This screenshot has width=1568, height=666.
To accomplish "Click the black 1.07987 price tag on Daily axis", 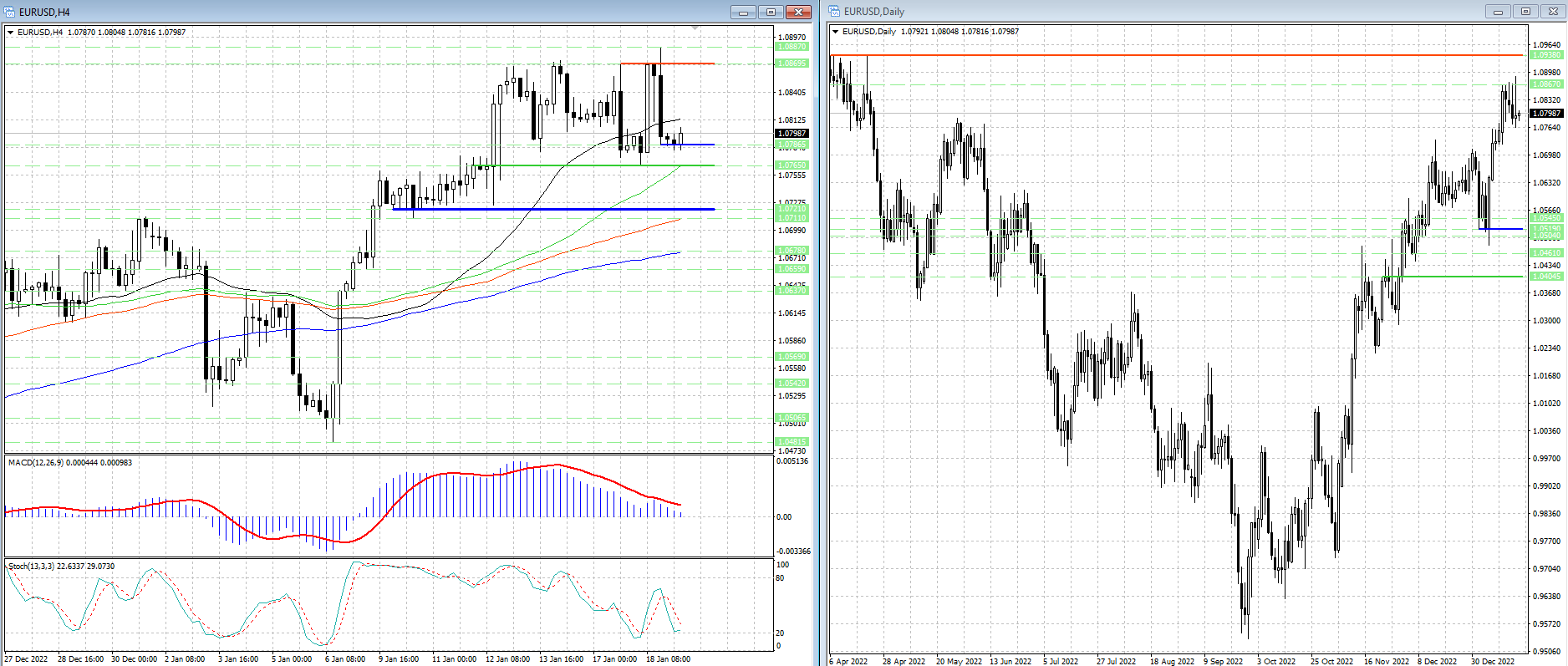I will (1545, 113).
